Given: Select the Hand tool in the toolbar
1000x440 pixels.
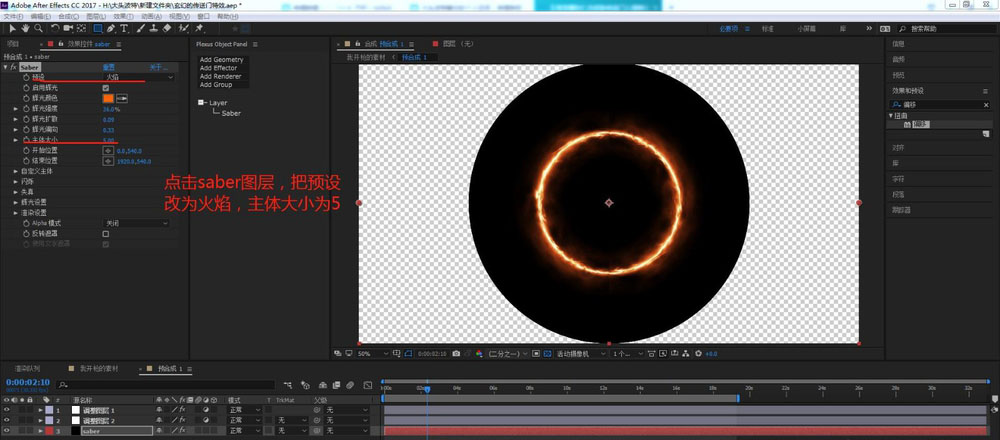Looking at the screenshot, I should 23,28.
